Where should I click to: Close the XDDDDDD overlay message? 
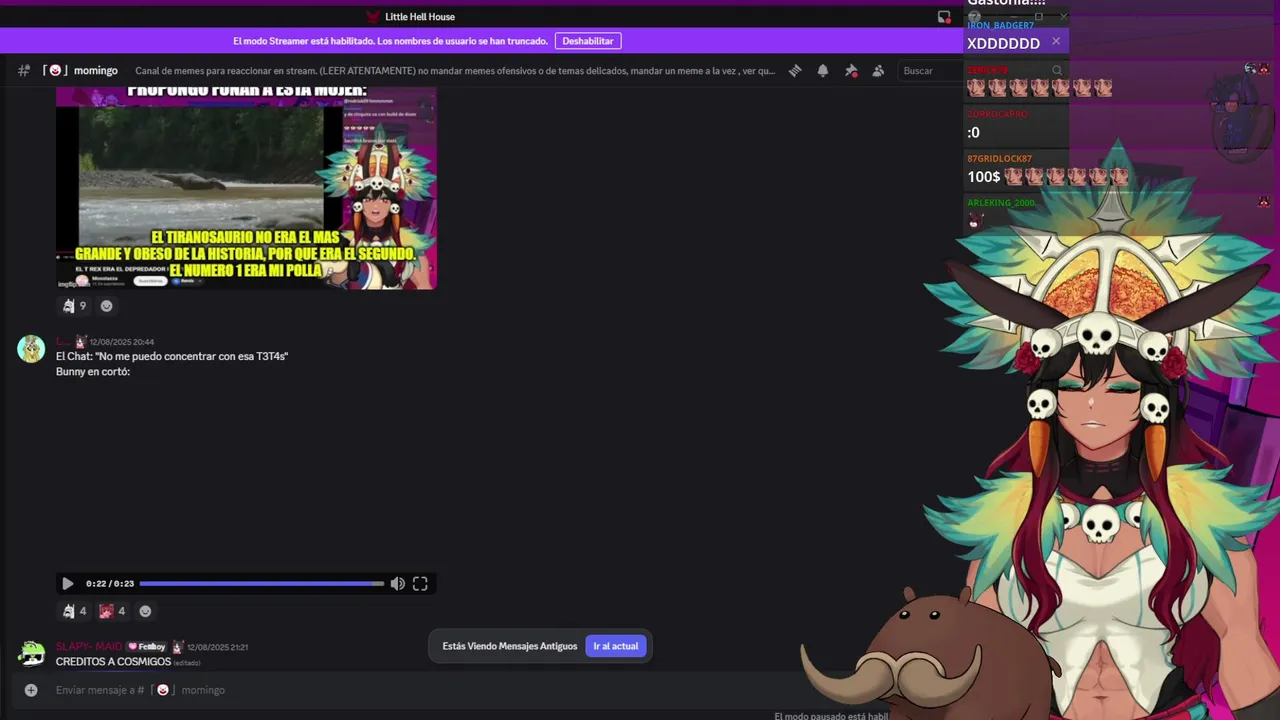[1055, 42]
